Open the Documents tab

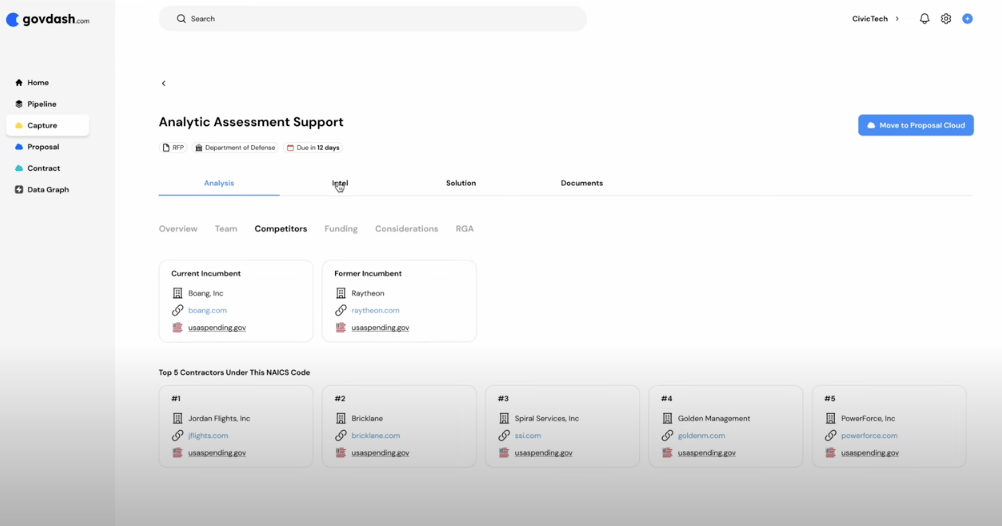(582, 183)
